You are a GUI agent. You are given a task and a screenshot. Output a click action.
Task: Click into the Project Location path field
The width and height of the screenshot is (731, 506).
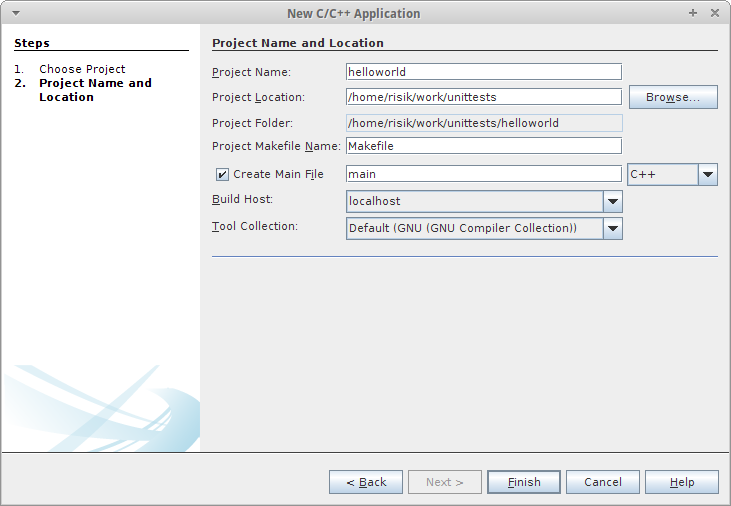coord(483,97)
